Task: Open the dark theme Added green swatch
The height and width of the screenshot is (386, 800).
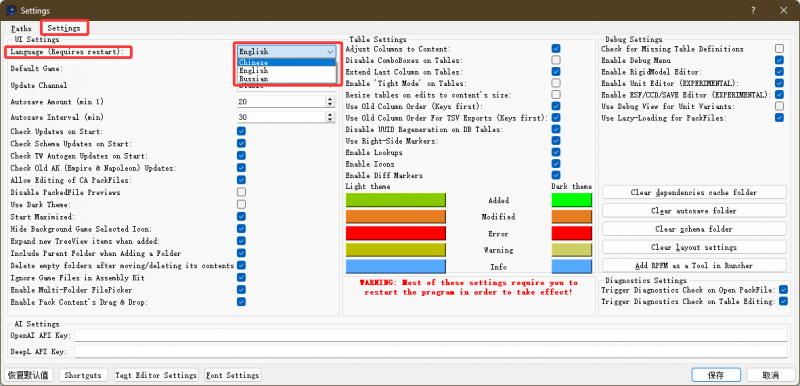Action: coord(571,200)
